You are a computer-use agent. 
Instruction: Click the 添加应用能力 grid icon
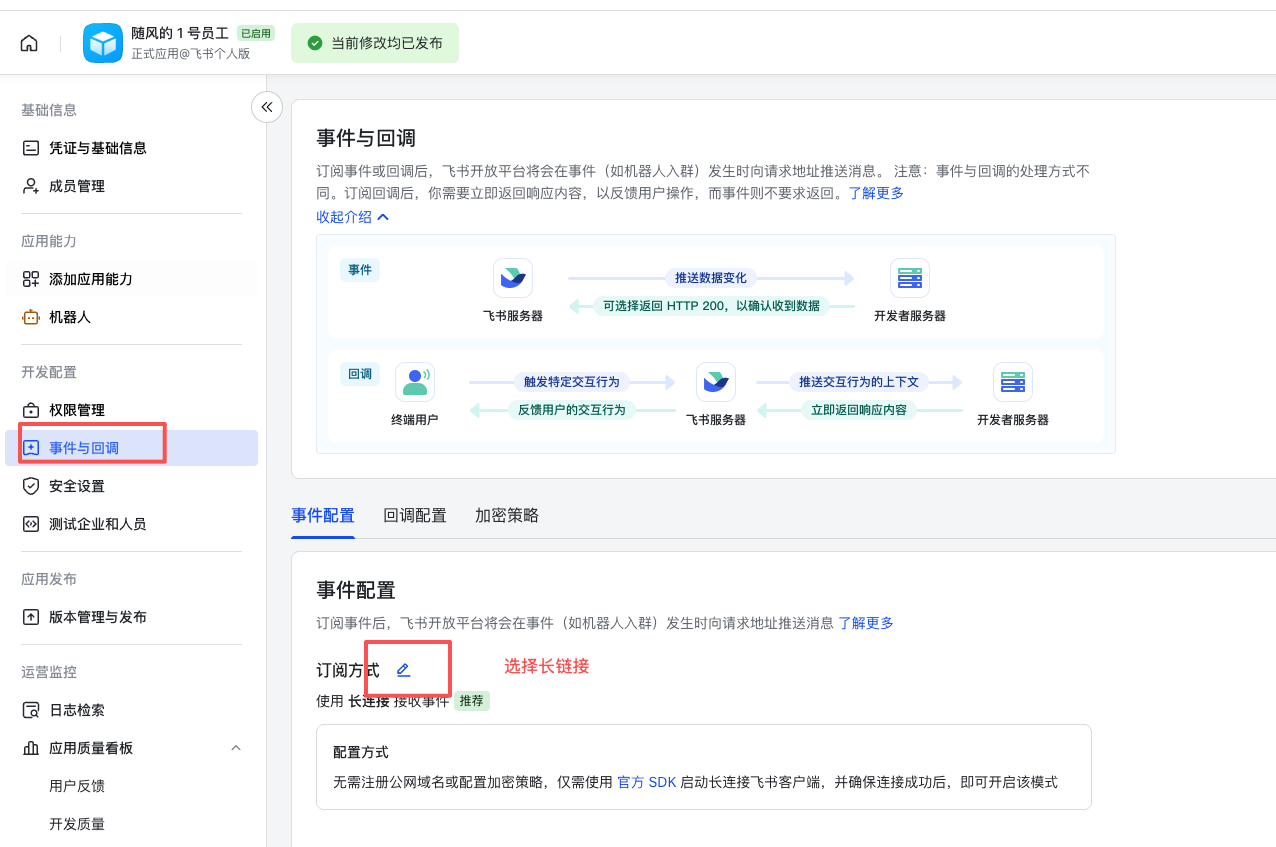coord(31,279)
